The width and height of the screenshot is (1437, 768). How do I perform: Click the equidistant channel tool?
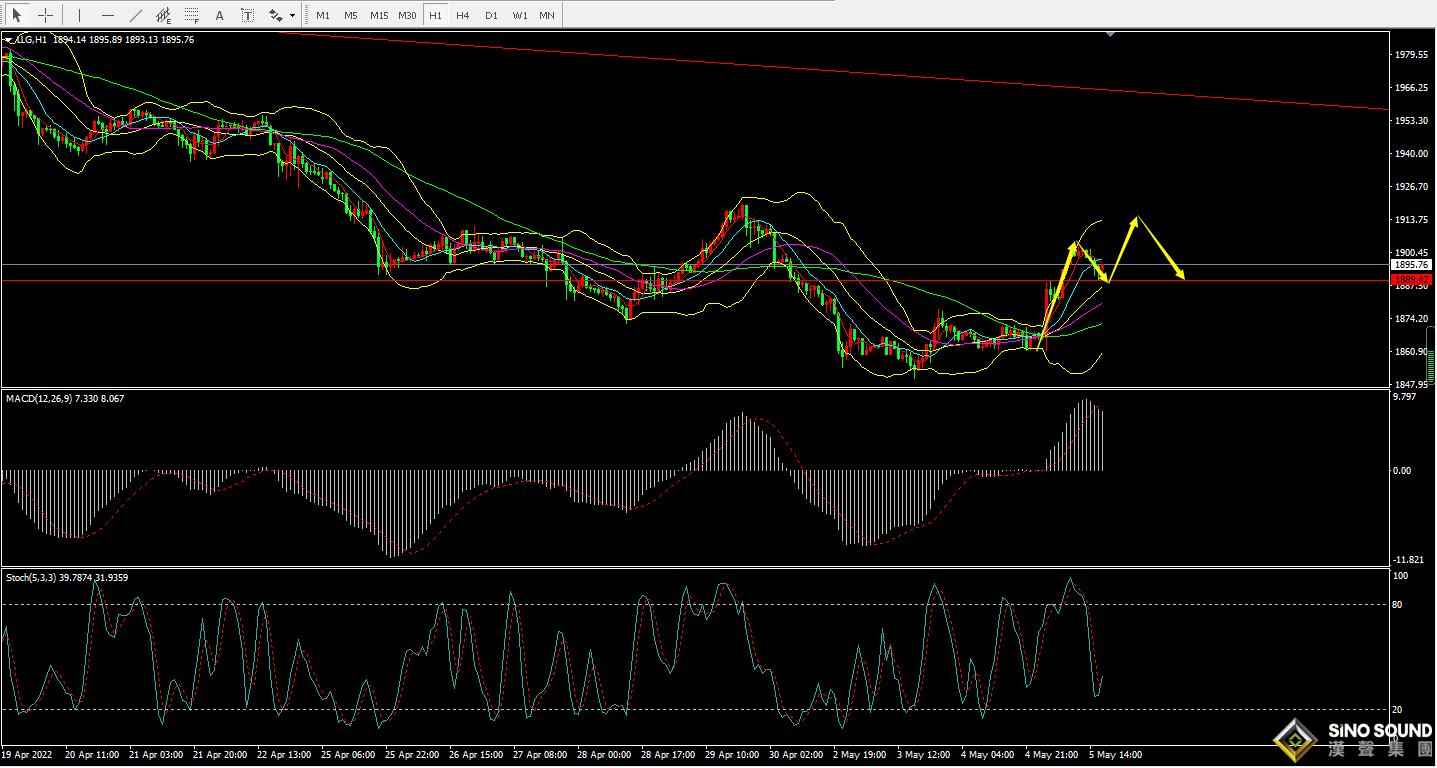(163, 15)
